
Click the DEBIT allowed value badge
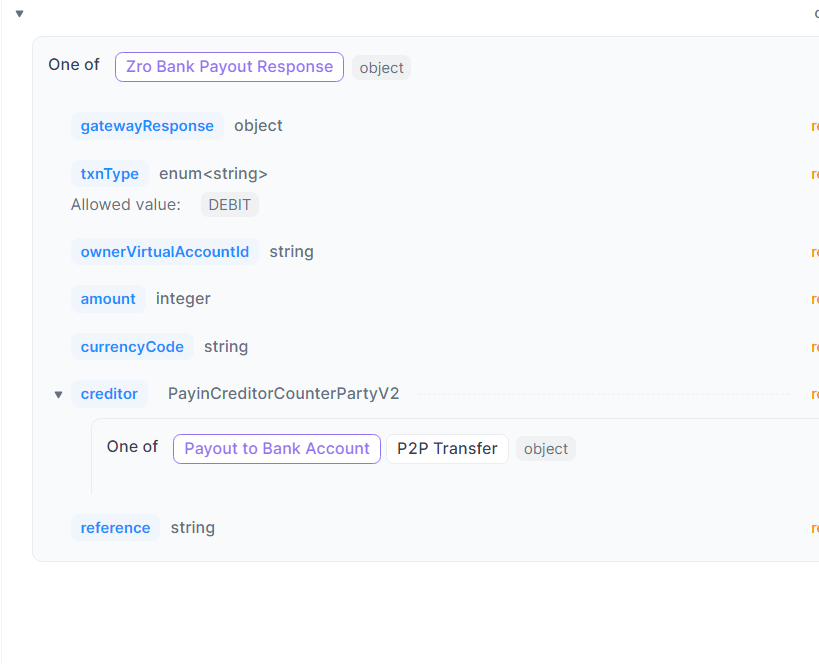pyautogui.click(x=229, y=205)
